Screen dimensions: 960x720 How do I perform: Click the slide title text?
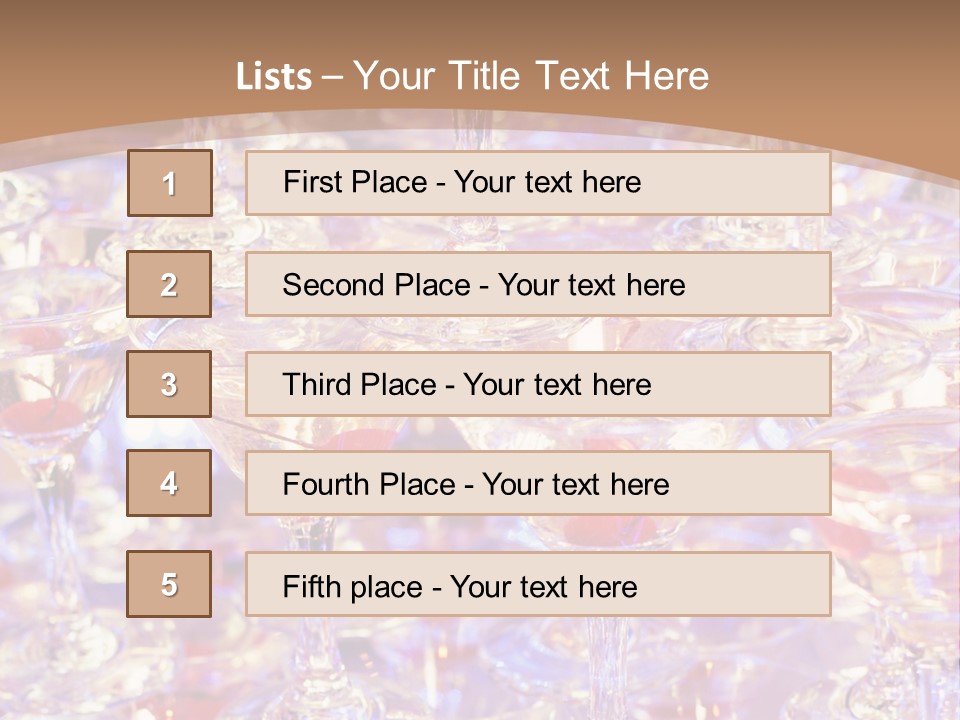click(x=472, y=76)
